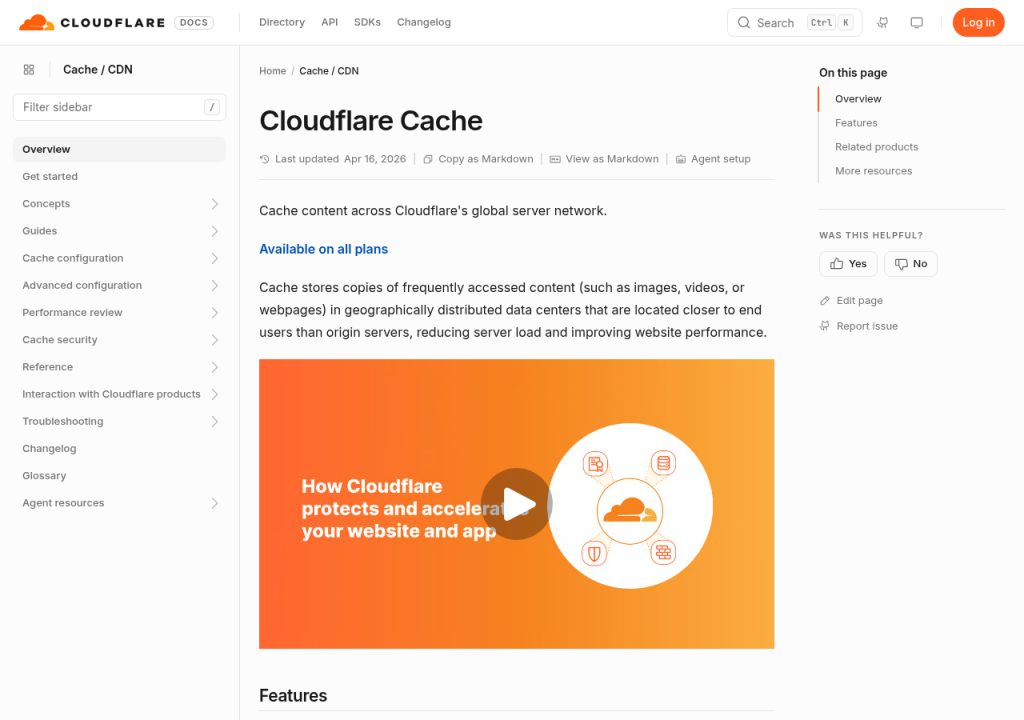The height and width of the screenshot is (720, 1024).
Task: Open the header Changelog nav item
Action: click(x=423, y=22)
